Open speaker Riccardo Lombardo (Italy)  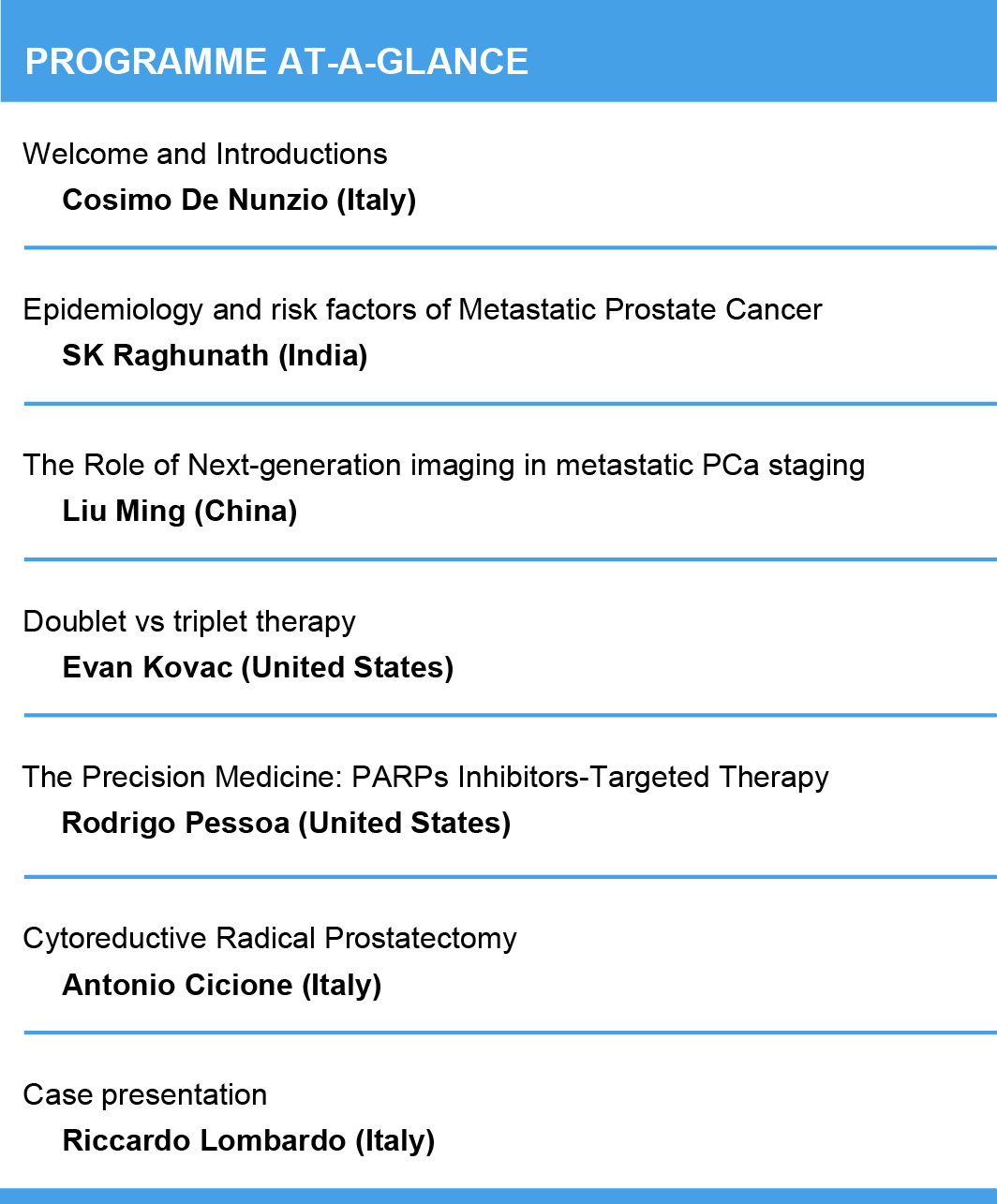point(248,1140)
